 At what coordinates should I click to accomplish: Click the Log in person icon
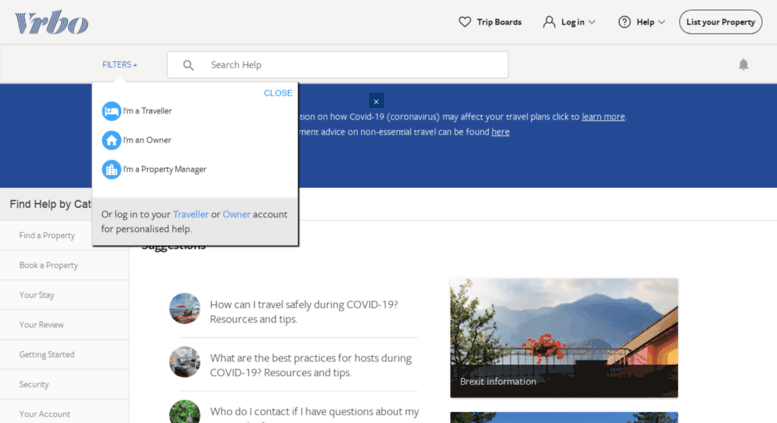tap(549, 22)
